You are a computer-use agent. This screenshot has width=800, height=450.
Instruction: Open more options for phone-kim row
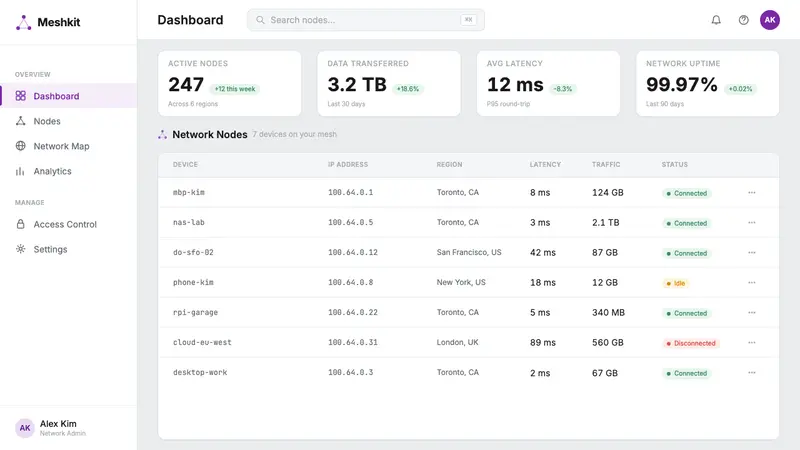pos(752,283)
